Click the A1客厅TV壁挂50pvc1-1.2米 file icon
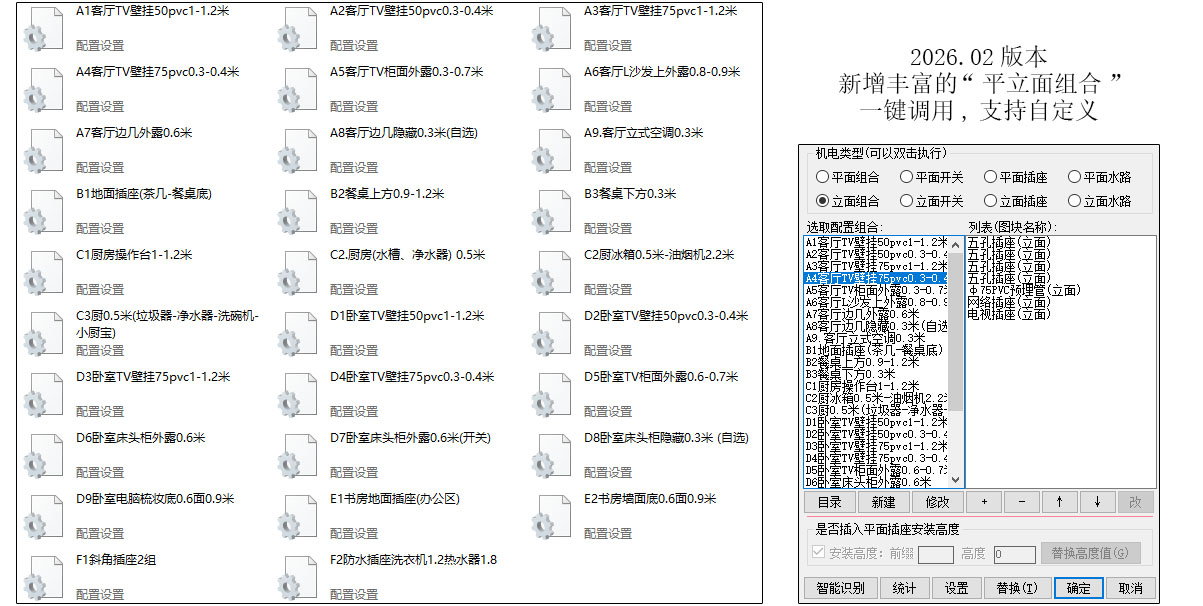The height and width of the screenshot is (606, 1203). [44, 28]
